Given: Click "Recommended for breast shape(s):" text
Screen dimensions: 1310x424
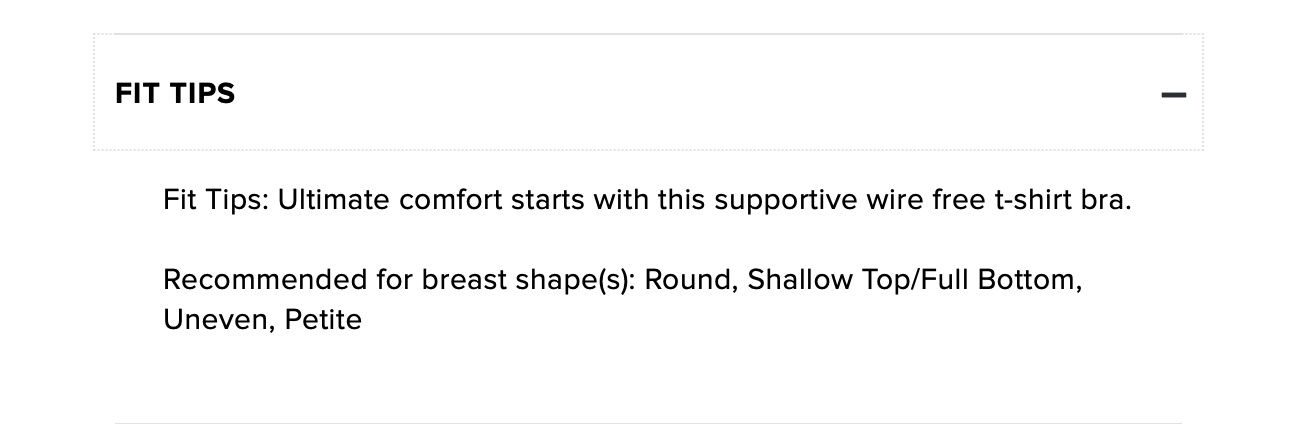Looking at the screenshot, I should [x=400, y=279].
